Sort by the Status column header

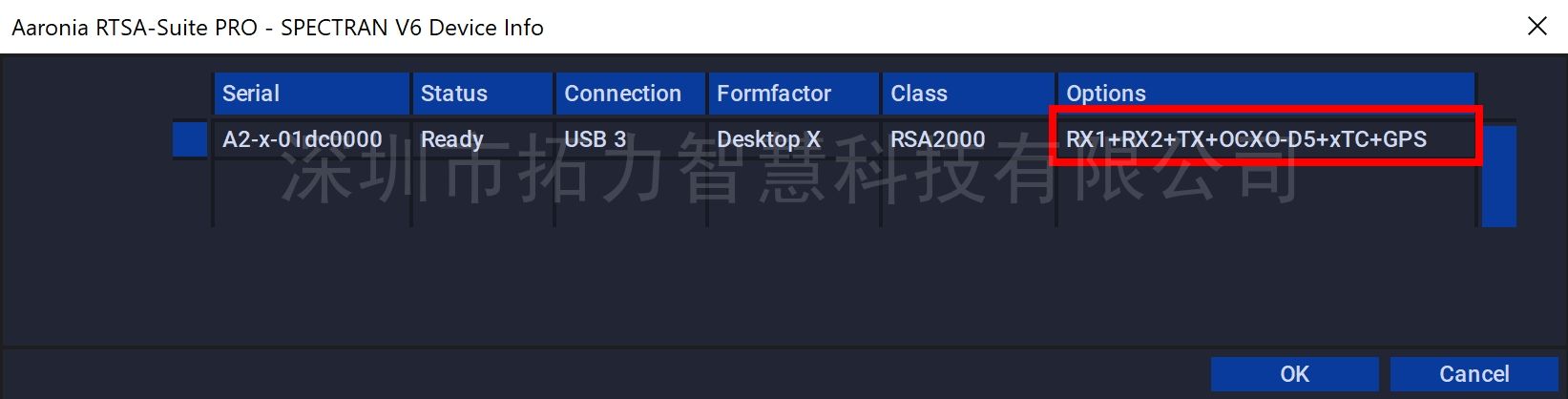pyautogui.click(x=483, y=94)
